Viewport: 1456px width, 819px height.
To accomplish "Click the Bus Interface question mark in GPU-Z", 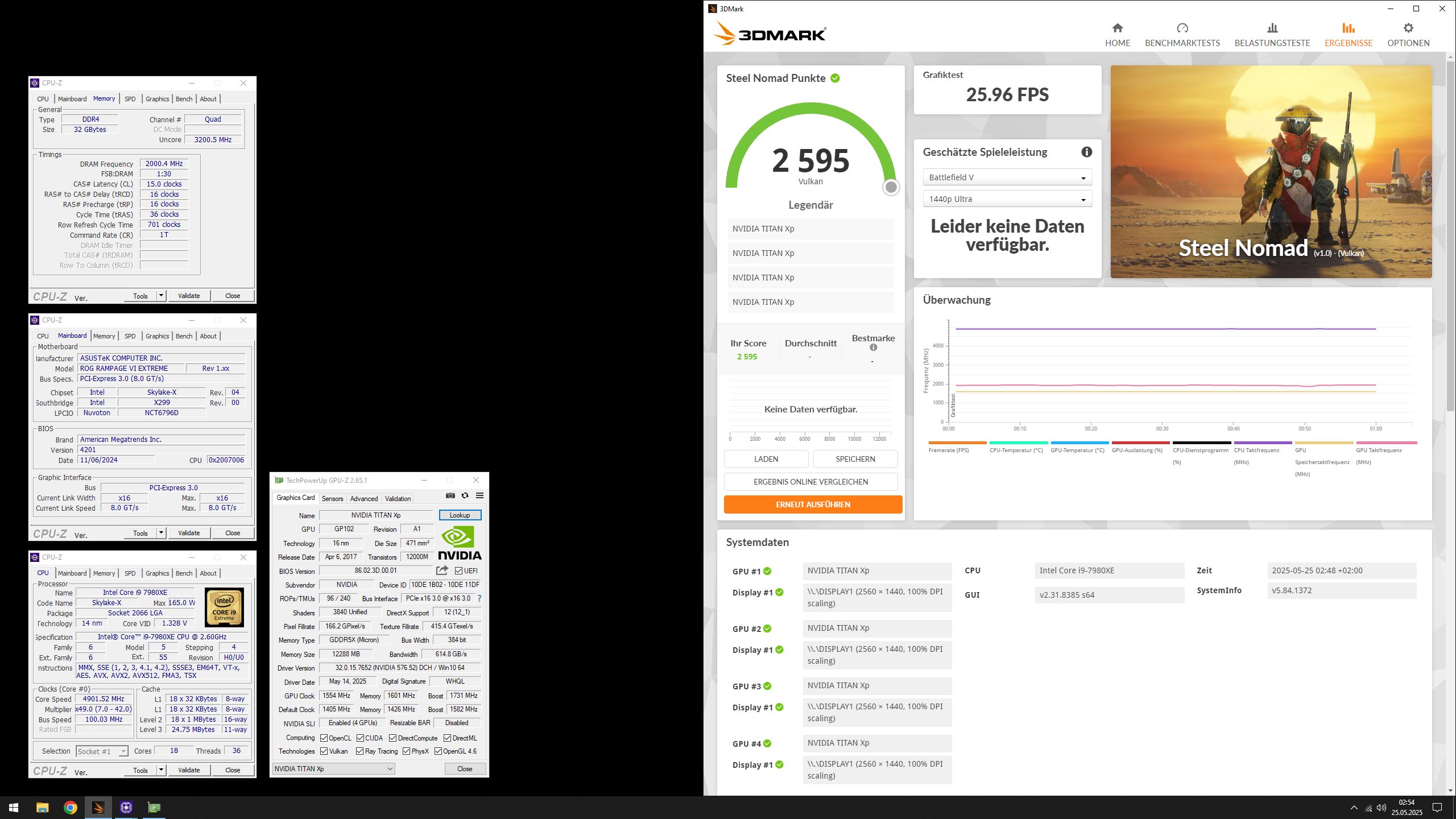I will pyautogui.click(x=479, y=598).
